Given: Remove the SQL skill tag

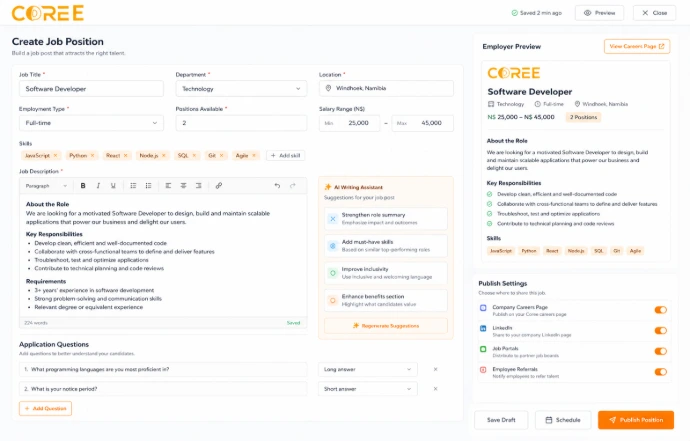Looking at the screenshot, I should 194,155.
